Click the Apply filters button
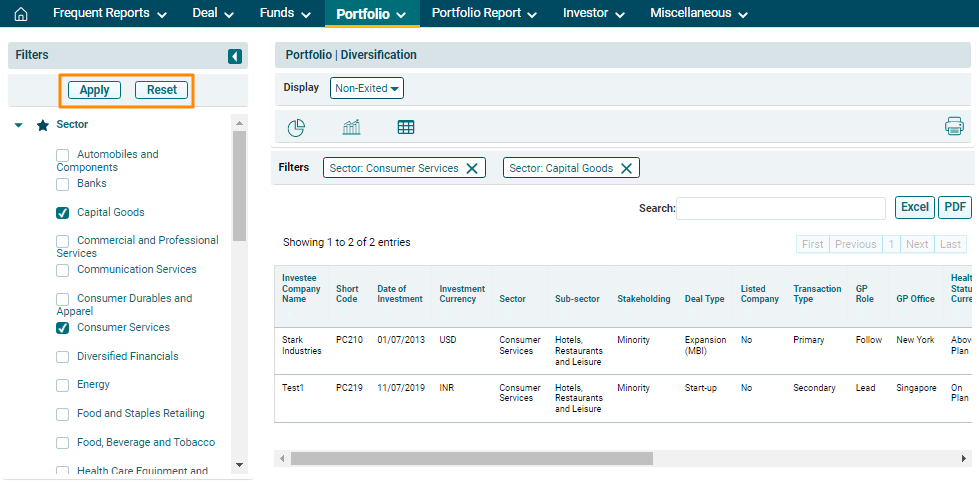 coord(94,90)
